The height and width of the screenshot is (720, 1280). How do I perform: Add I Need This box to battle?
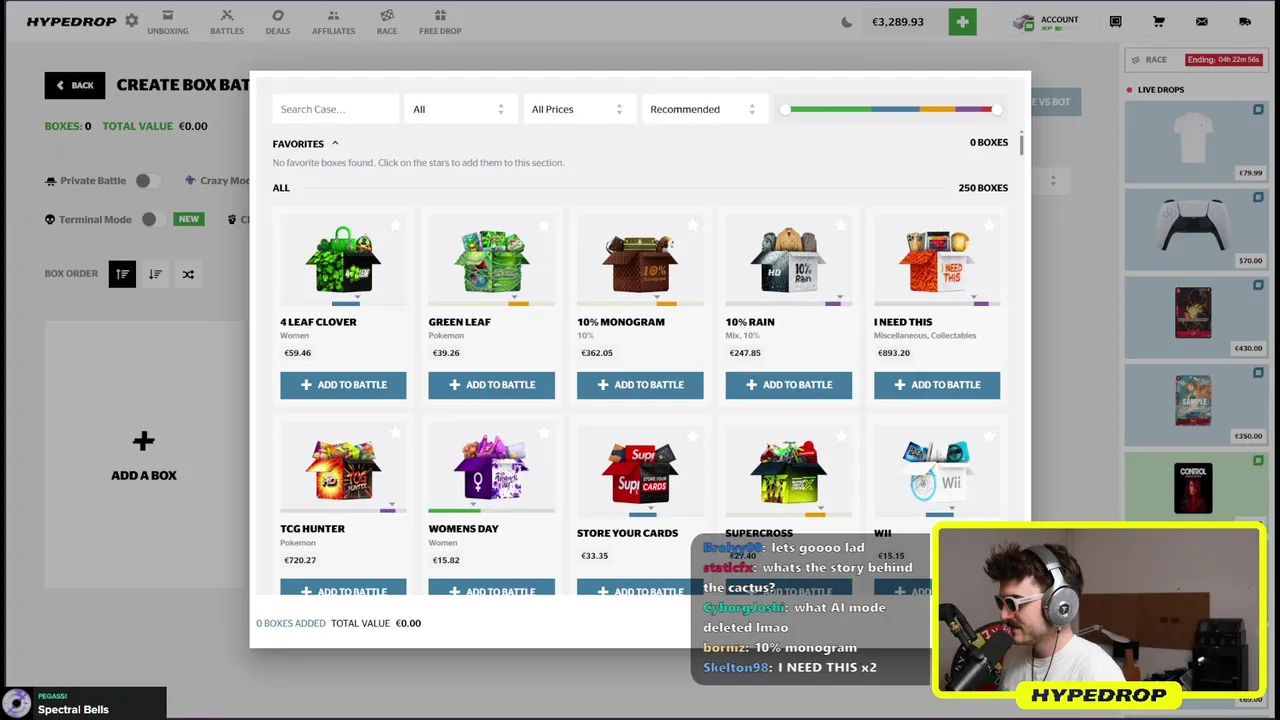(x=937, y=385)
